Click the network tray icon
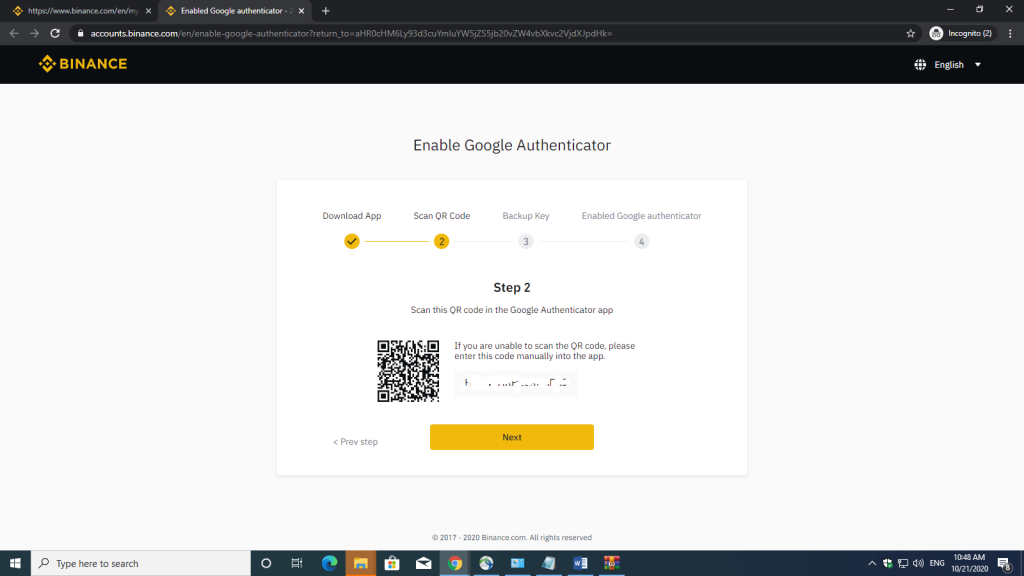 tap(903, 563)
